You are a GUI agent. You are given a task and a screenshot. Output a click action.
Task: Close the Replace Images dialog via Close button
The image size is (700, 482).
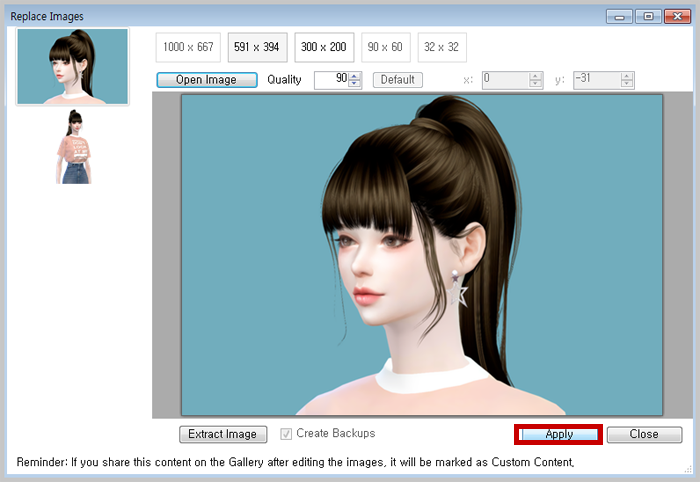(x=644, y=434)
